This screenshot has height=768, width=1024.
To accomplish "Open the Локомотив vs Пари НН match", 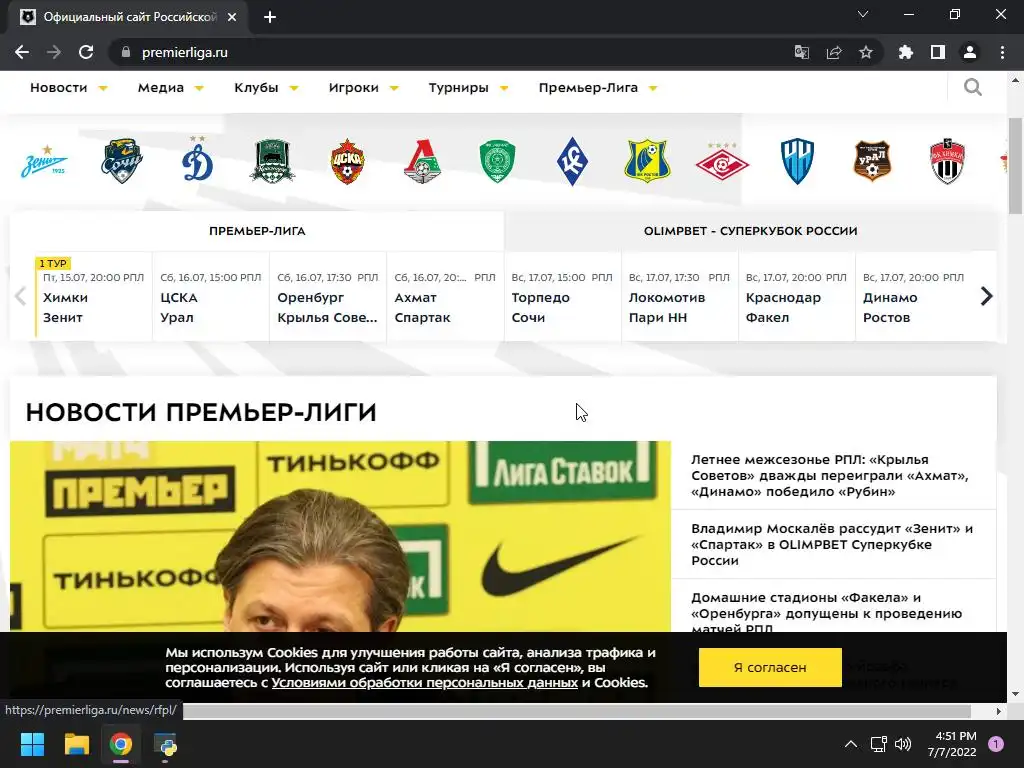I will (679, 296).
